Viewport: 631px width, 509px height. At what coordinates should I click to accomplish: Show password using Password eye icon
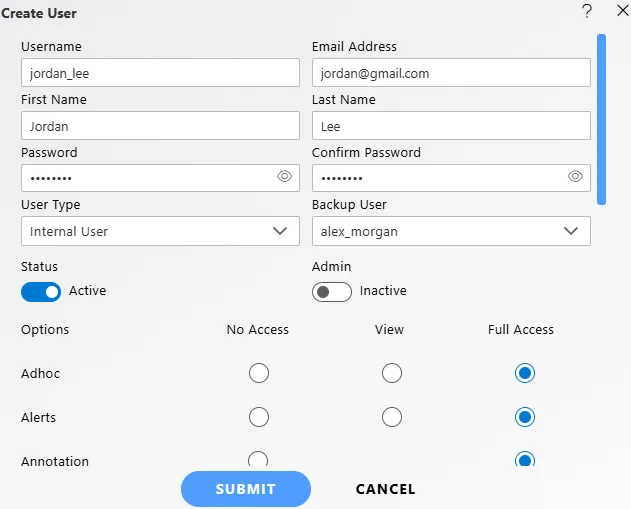click(x=284, y=177)
